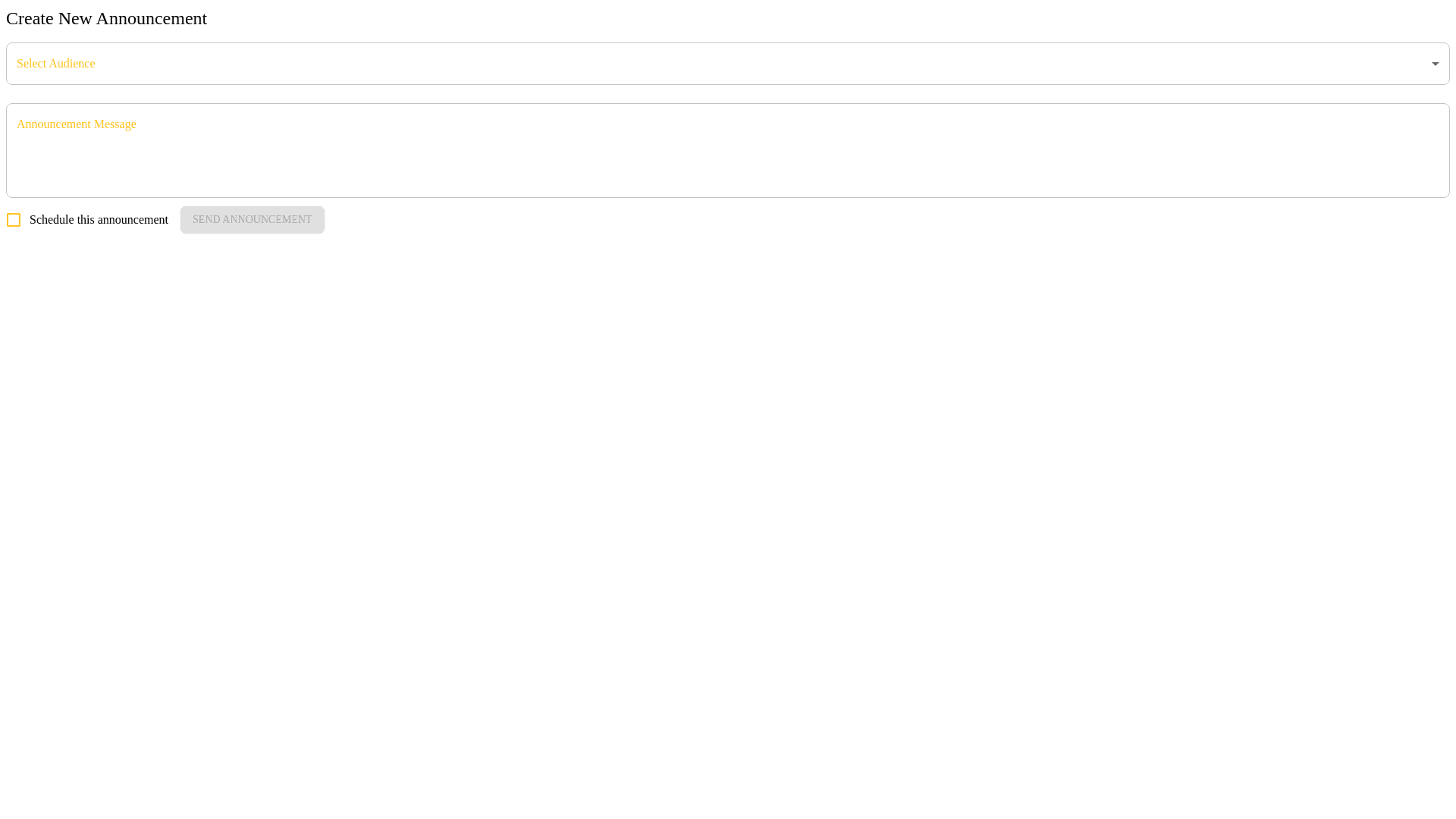The image size is (1456, 819).
Task: Click the dropdown arrow icon in Select Audience
Action: coord(1435,64)
